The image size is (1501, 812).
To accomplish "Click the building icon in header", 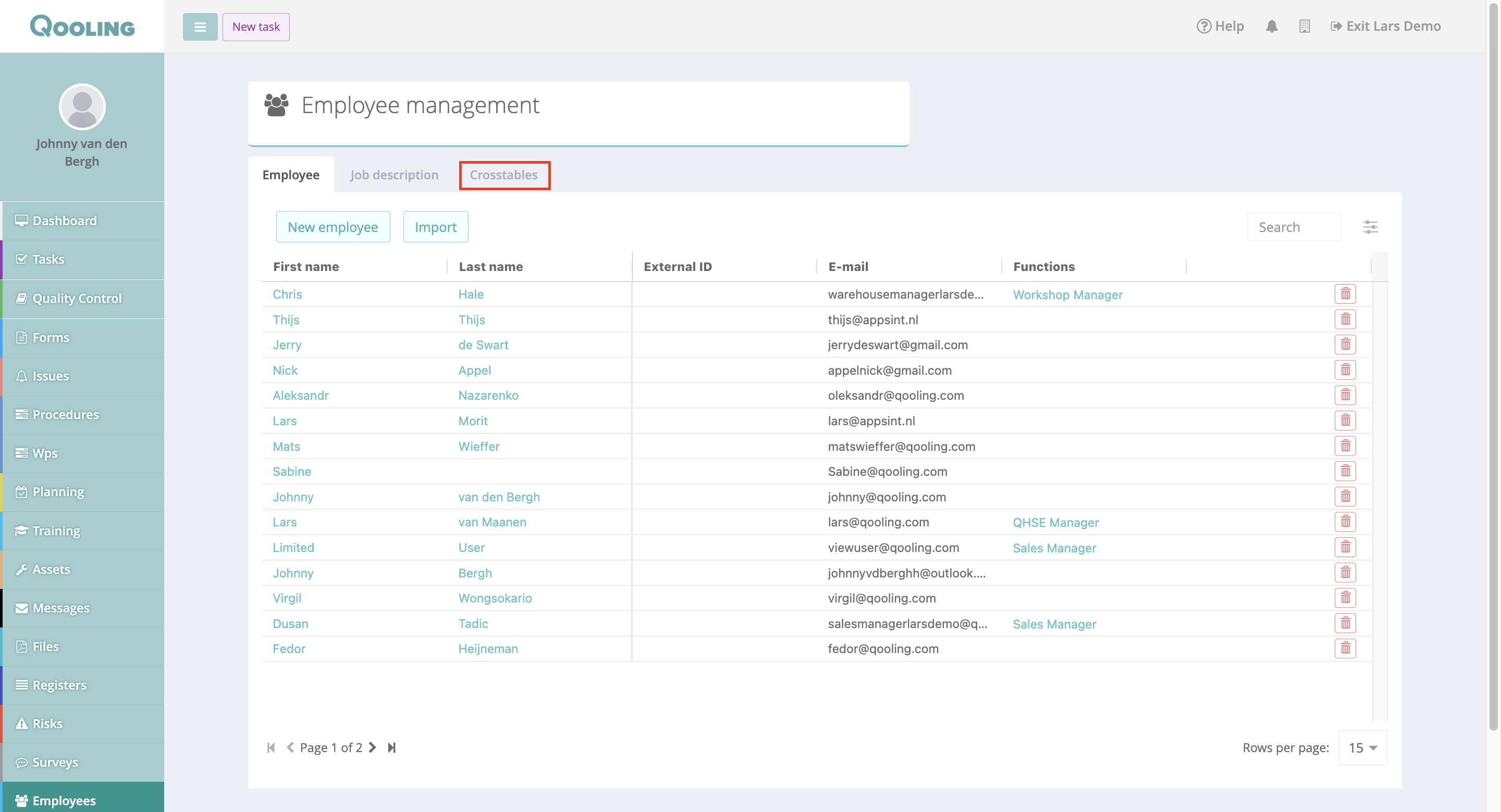I will [x=1304, y=26].
